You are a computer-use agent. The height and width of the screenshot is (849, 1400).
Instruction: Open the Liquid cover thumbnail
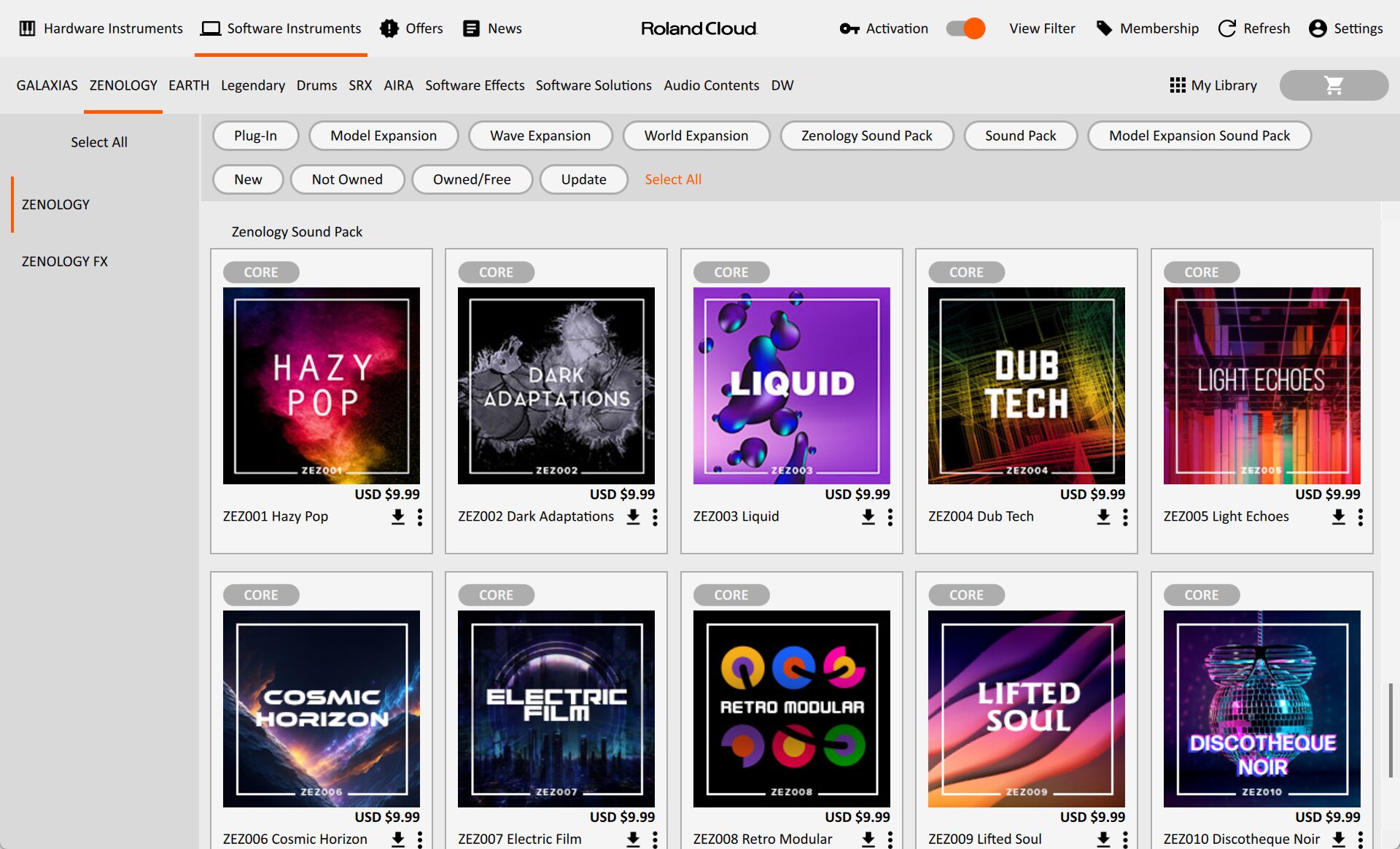click(792, 386)
